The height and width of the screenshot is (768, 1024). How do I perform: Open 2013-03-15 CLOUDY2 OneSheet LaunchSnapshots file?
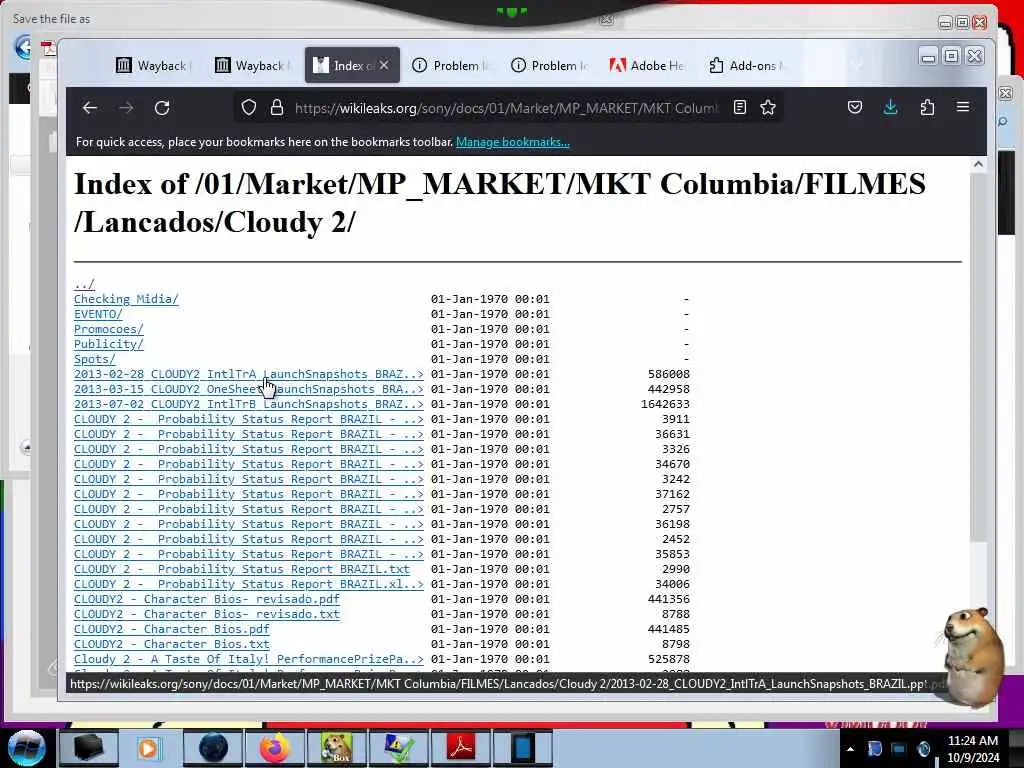[249, 389]
